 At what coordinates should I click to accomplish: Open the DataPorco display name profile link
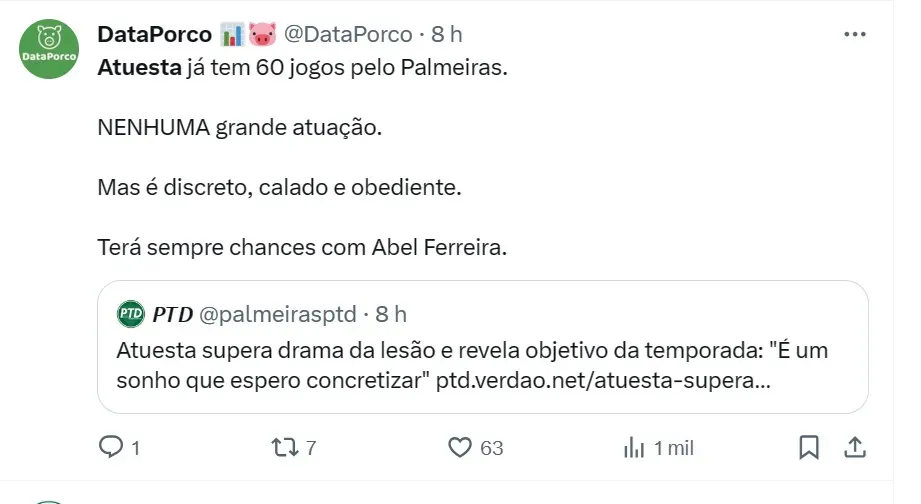[154, 34]
